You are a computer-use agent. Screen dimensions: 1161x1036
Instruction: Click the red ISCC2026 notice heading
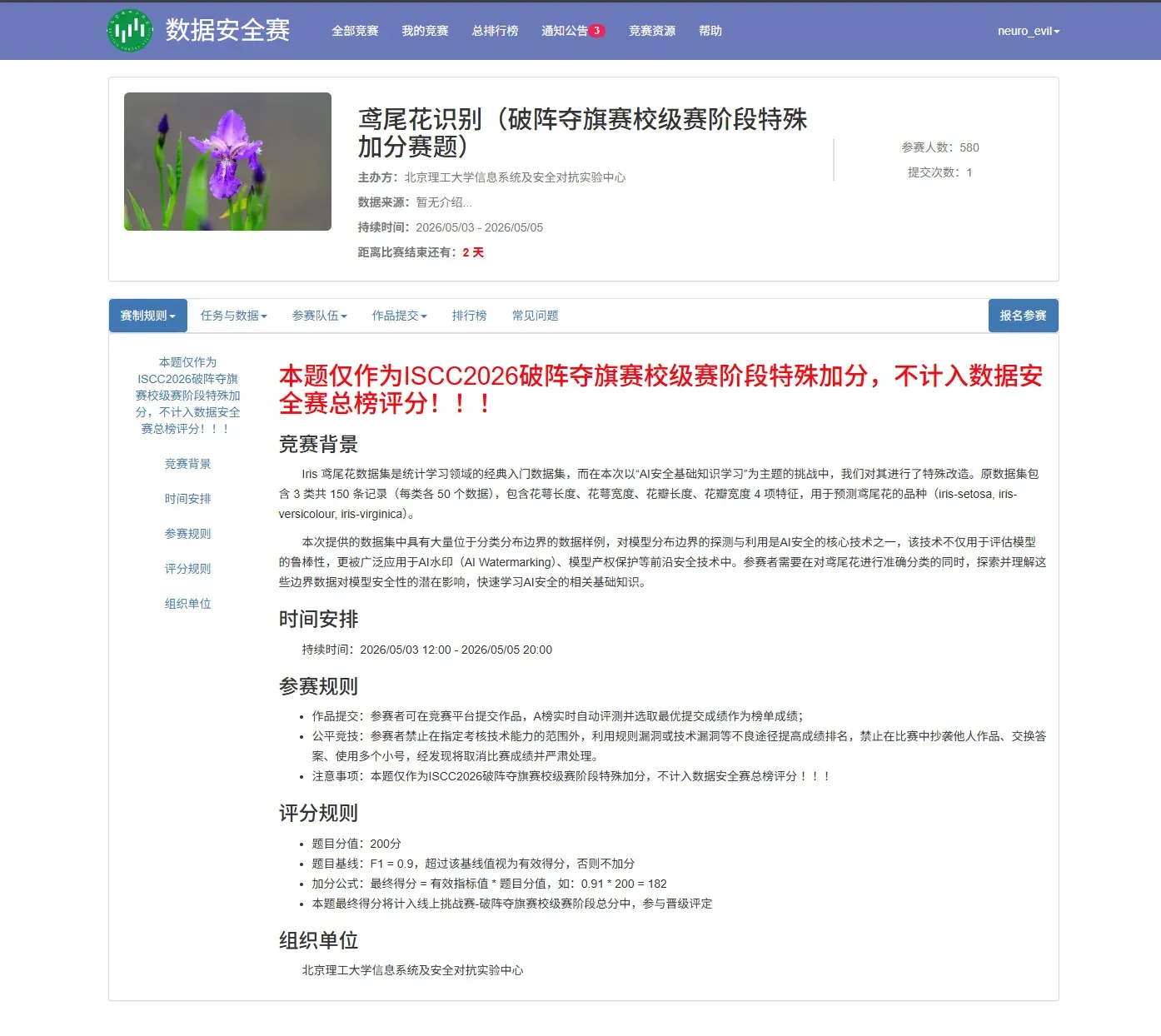(660, 390)
